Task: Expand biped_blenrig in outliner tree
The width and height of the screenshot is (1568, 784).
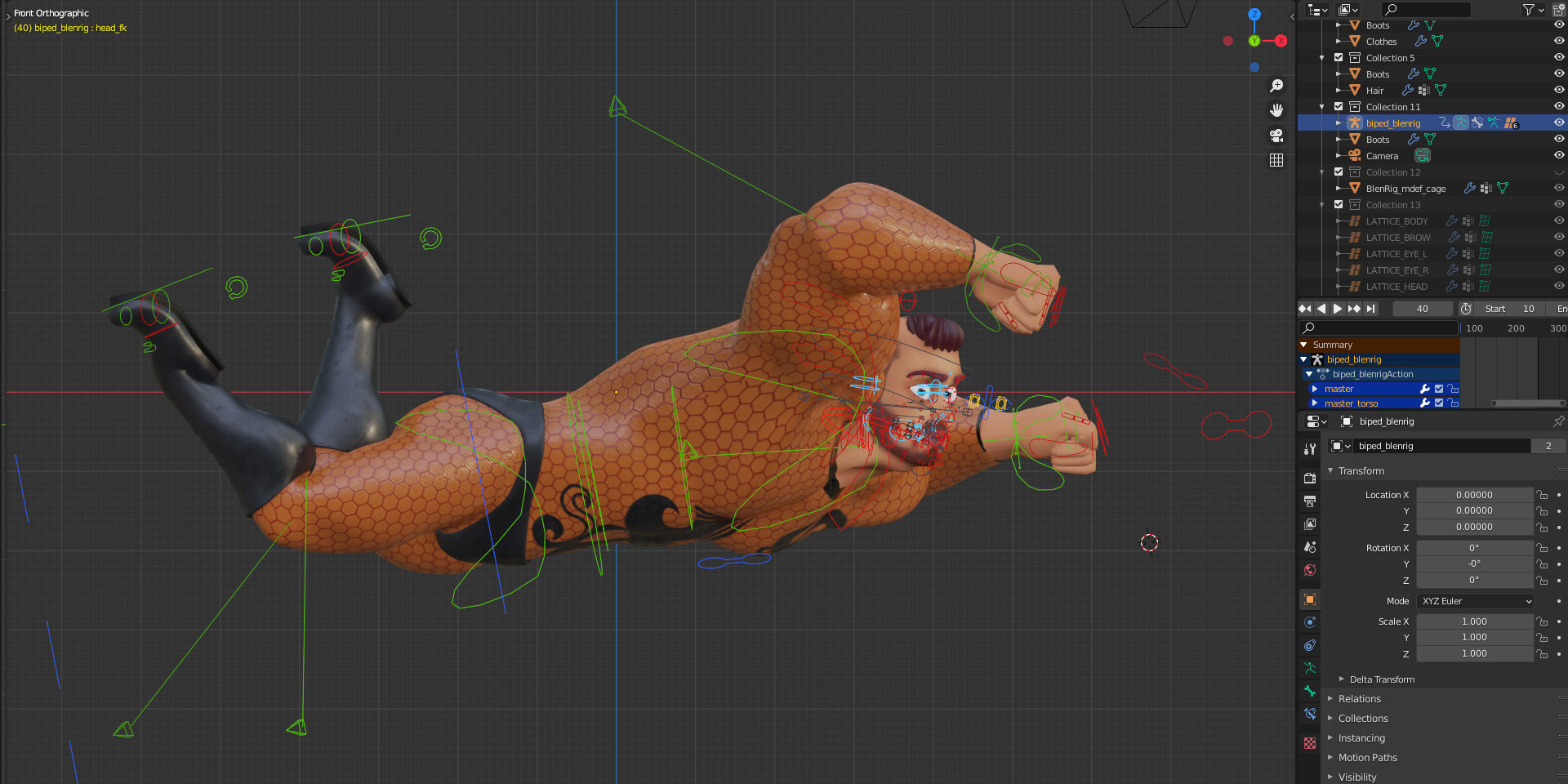Action: pos(1338,122)
